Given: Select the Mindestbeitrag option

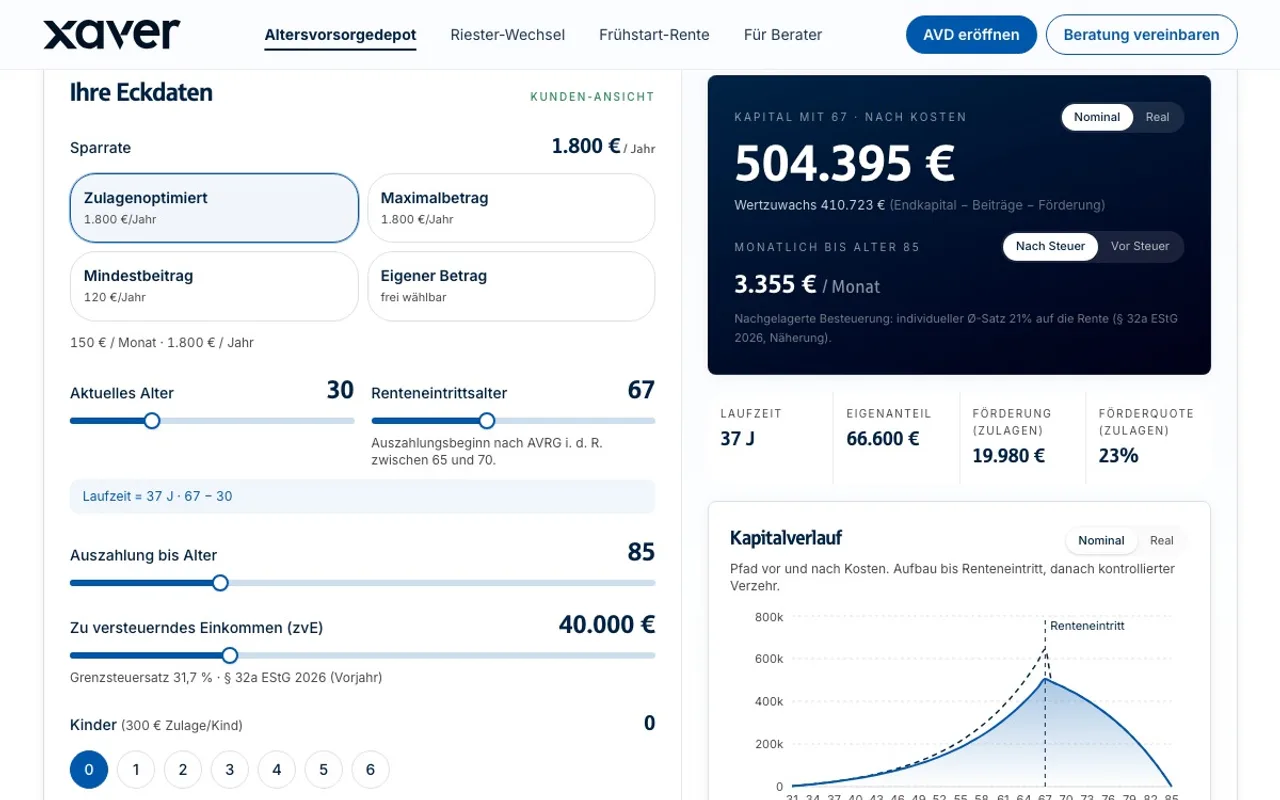Looking at the screenshot, I should [214, 286].
